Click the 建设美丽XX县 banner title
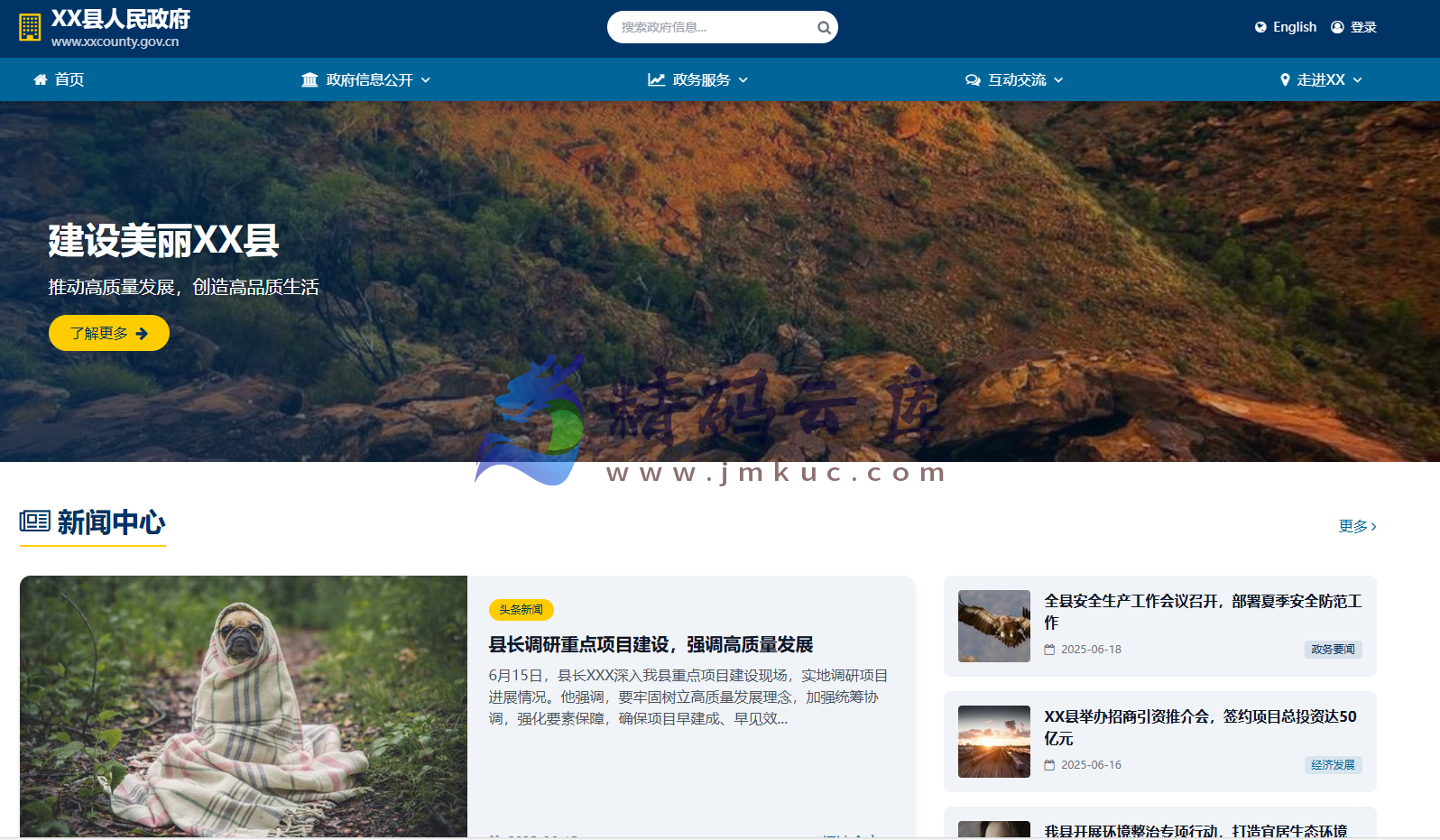 click(163, 240)
